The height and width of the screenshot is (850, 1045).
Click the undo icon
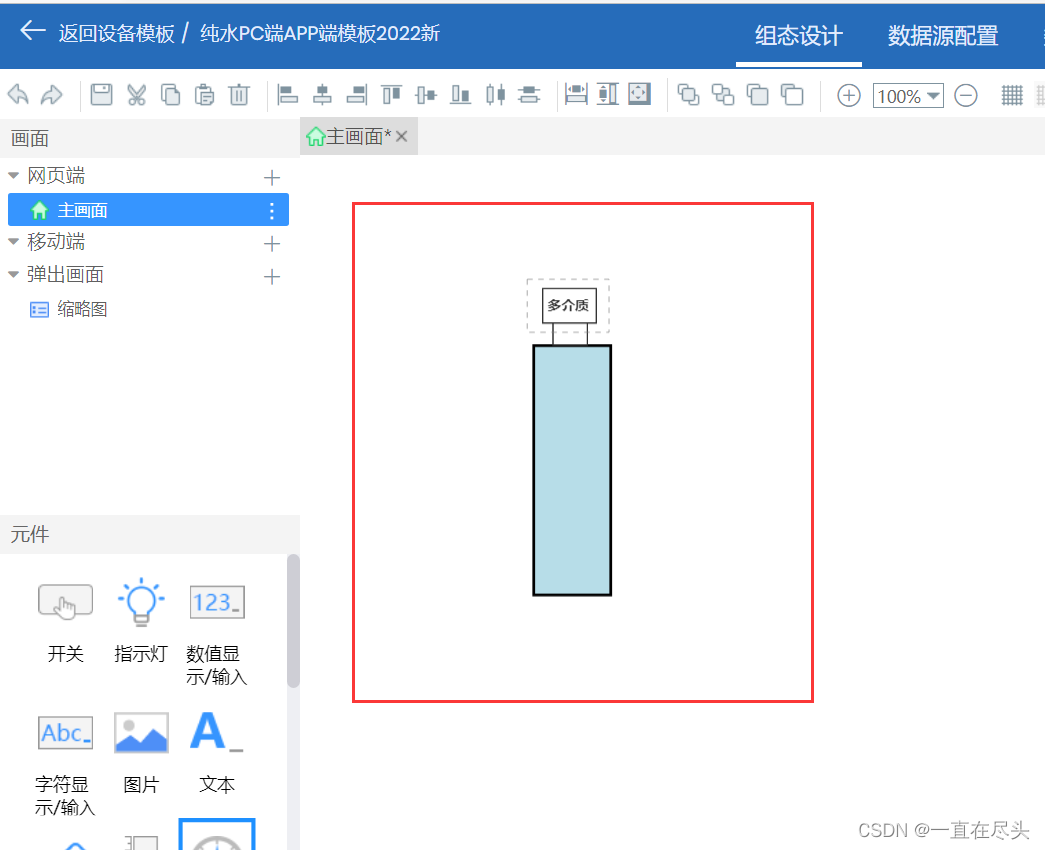point(19,95)
